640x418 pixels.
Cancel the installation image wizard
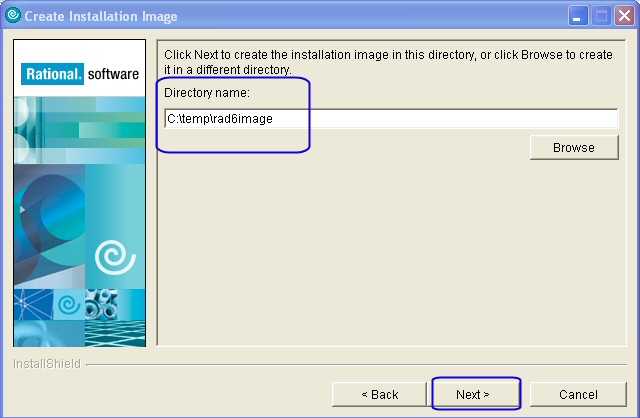pos(578,394)
